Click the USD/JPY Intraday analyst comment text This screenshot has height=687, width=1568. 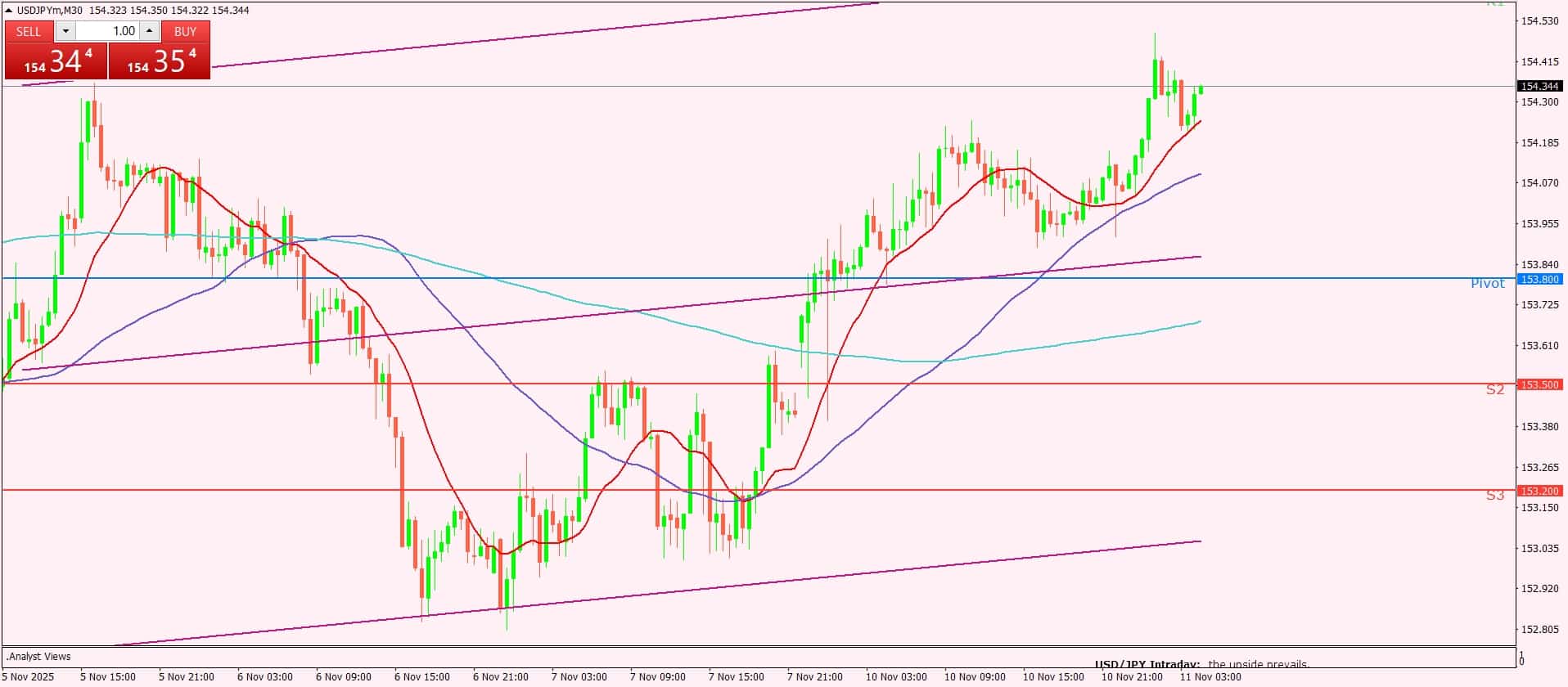[1202, 664]
